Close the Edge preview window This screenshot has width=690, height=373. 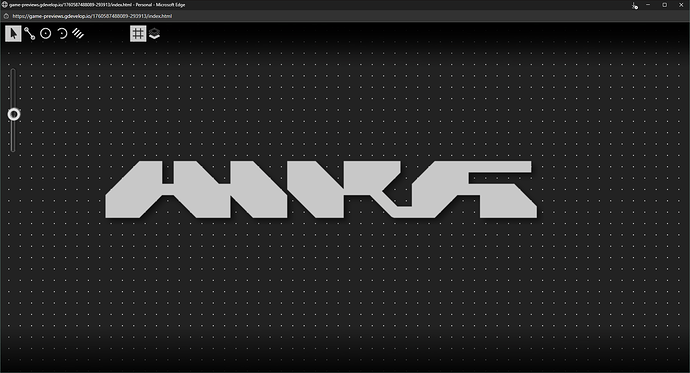(x=681, y=5)
